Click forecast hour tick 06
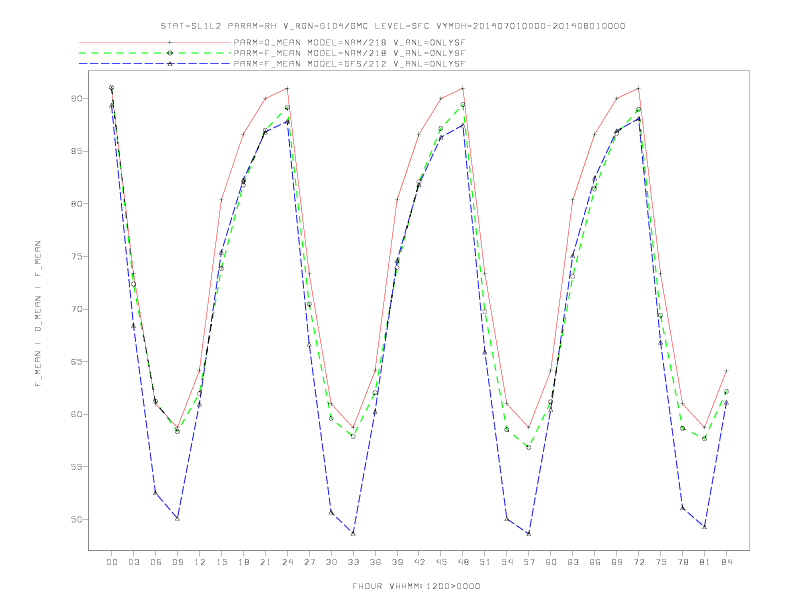This screenshot has width=792, height=612. (156, 562)
